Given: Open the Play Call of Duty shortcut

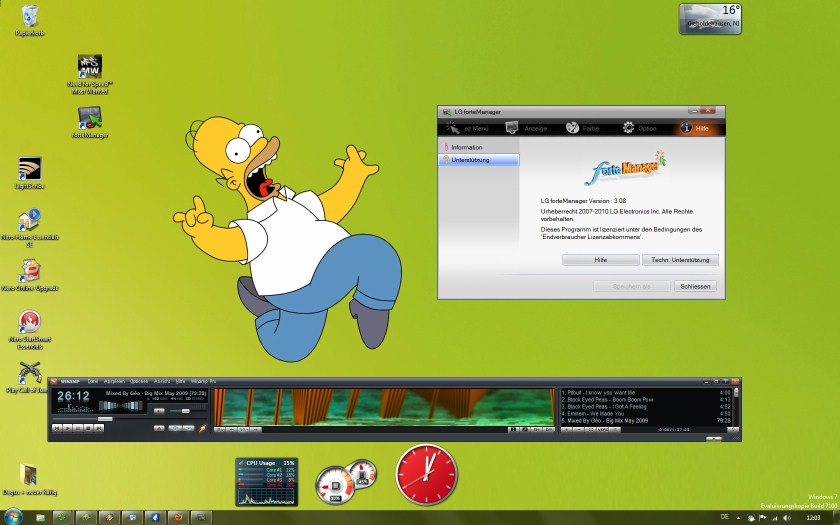Looking at the screenshot, I should (30, 372).
